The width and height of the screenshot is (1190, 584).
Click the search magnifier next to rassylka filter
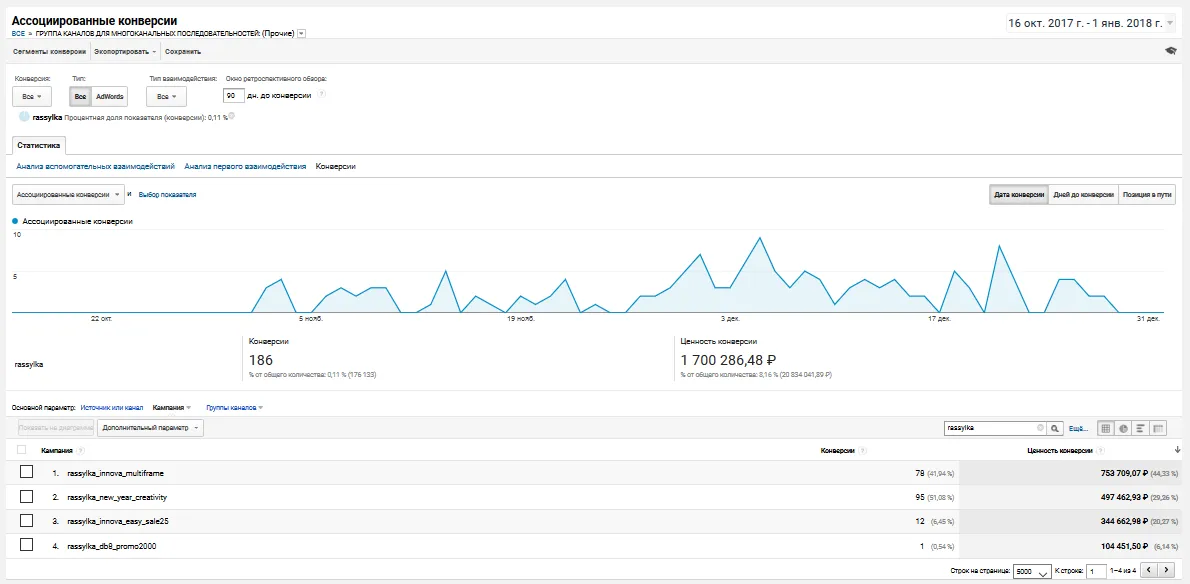[x=1054, y=428]
